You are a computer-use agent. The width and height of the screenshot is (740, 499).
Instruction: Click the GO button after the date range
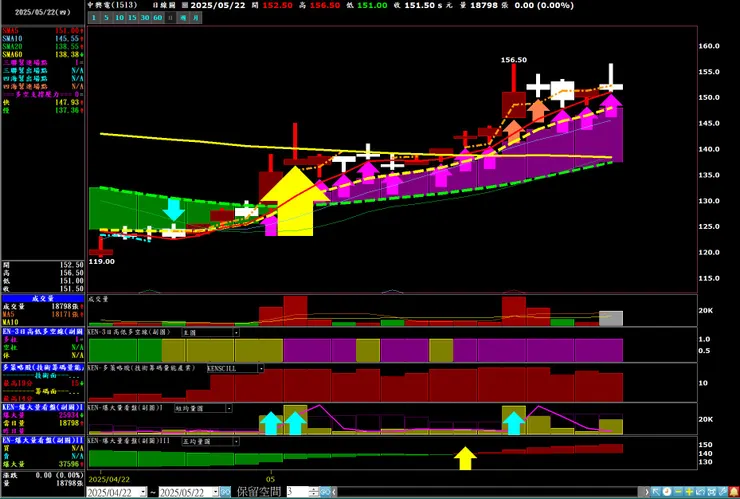225,492
